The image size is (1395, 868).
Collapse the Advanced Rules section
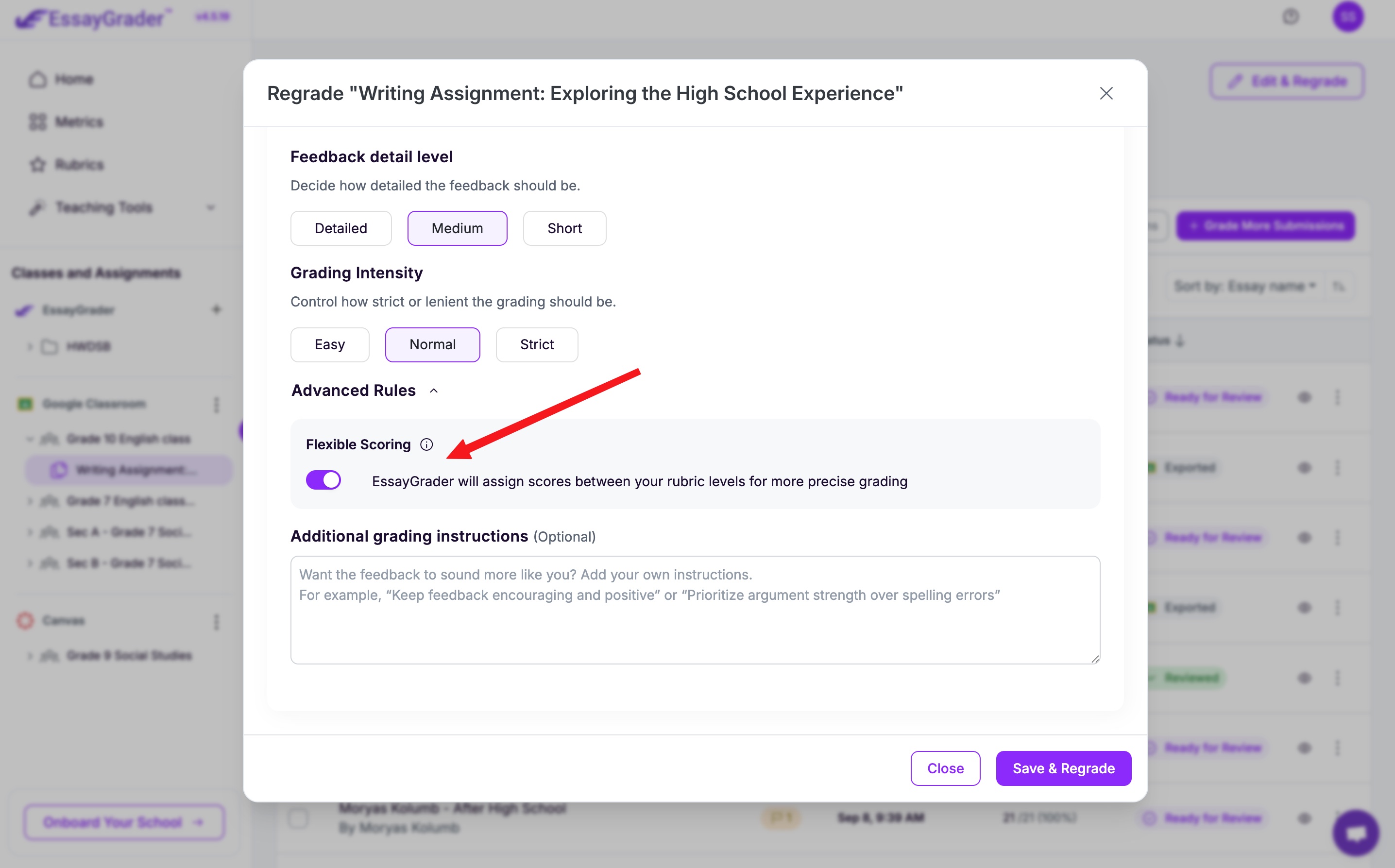434,391
